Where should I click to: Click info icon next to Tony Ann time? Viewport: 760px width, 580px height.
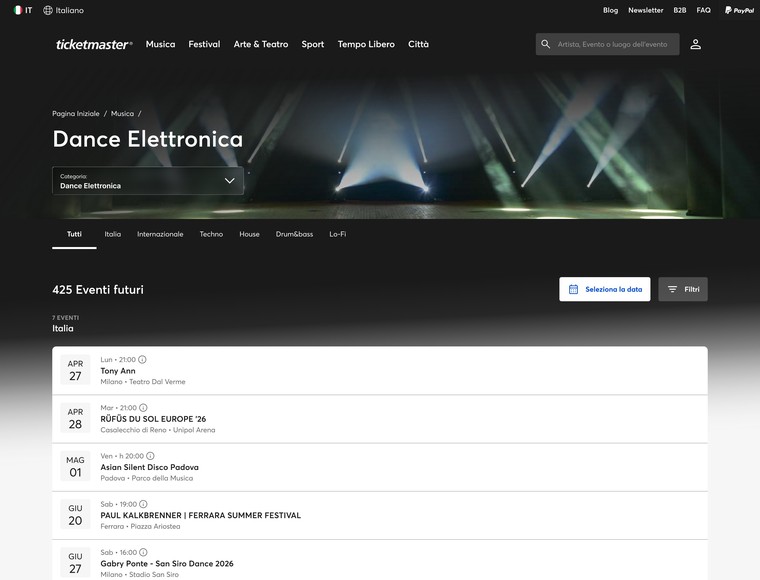142,360
